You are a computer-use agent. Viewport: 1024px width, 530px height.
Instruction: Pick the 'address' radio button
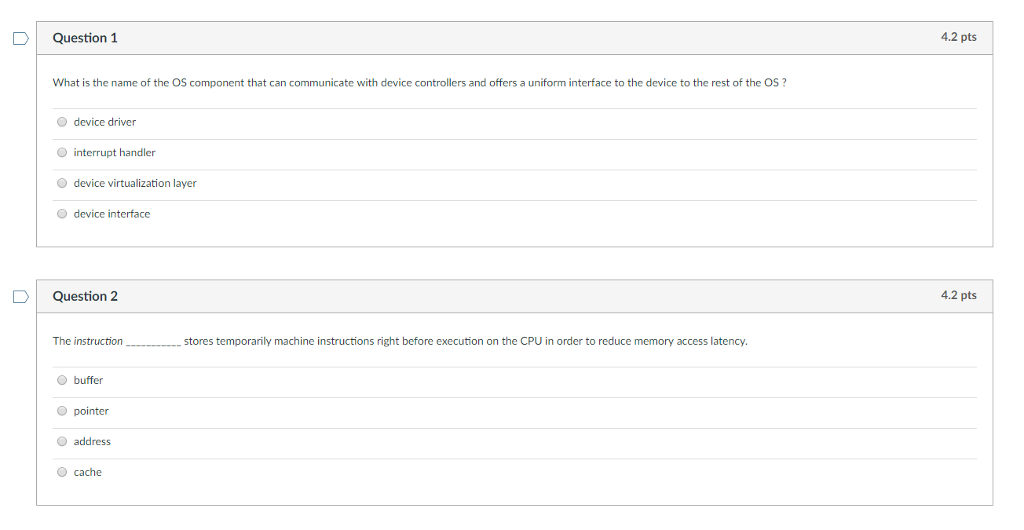[62, 441]
